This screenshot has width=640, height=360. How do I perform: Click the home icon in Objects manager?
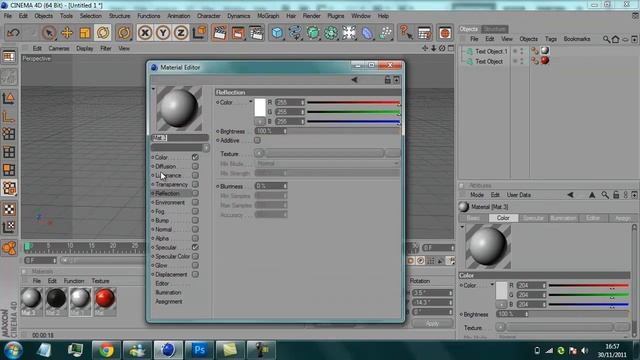[616, 39]
